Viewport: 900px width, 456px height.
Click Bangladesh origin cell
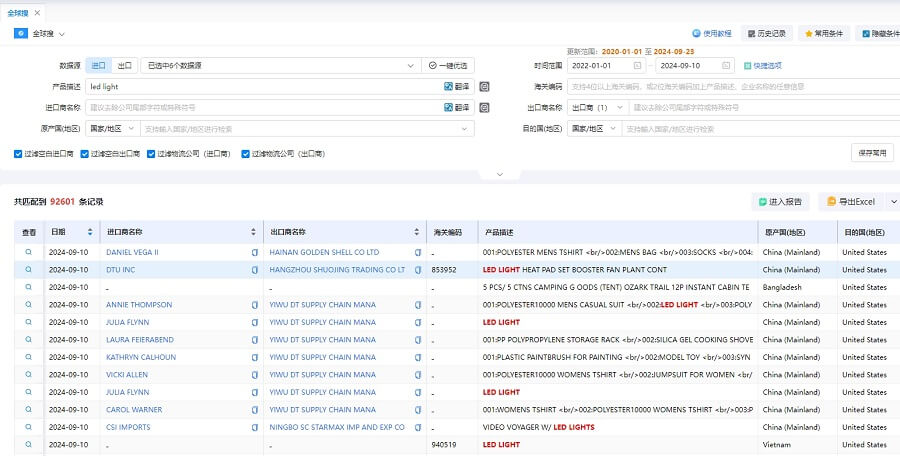[782, 287]
